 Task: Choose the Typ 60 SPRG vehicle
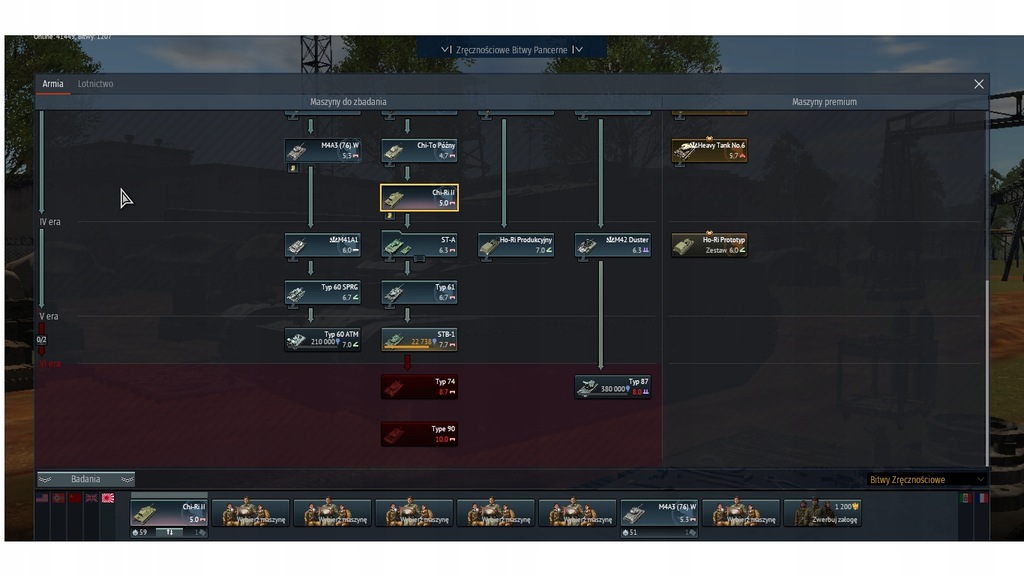click(x=323, y=292)
